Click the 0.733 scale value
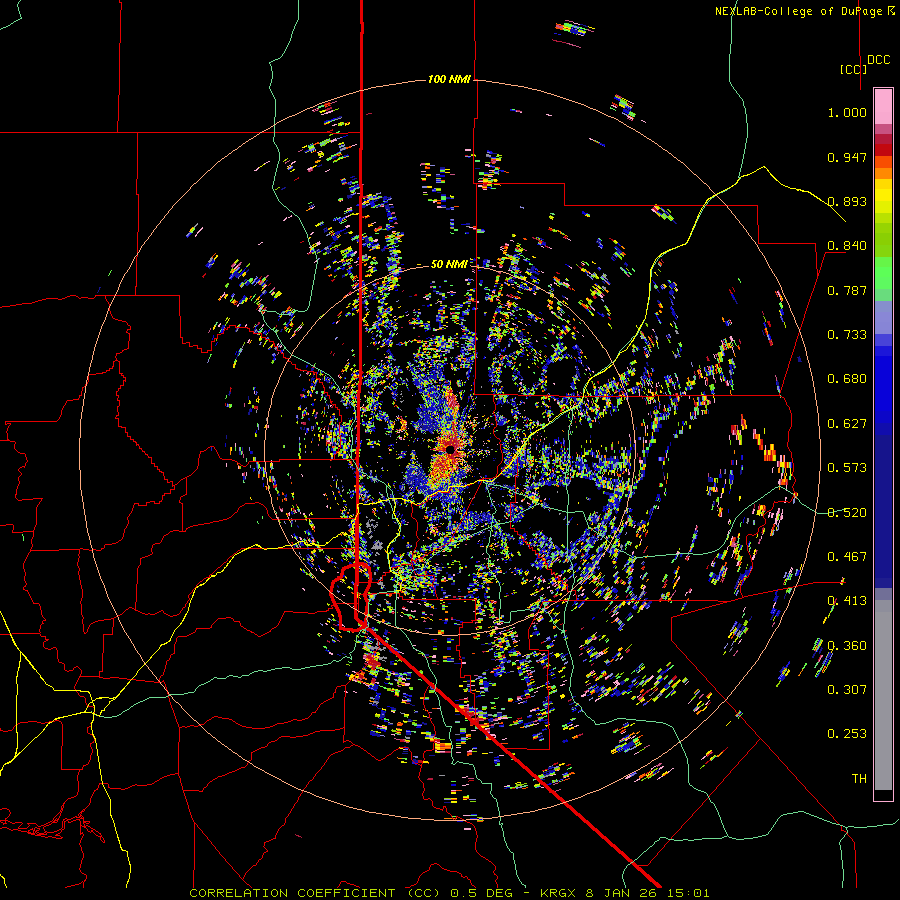 pos(847,335)
